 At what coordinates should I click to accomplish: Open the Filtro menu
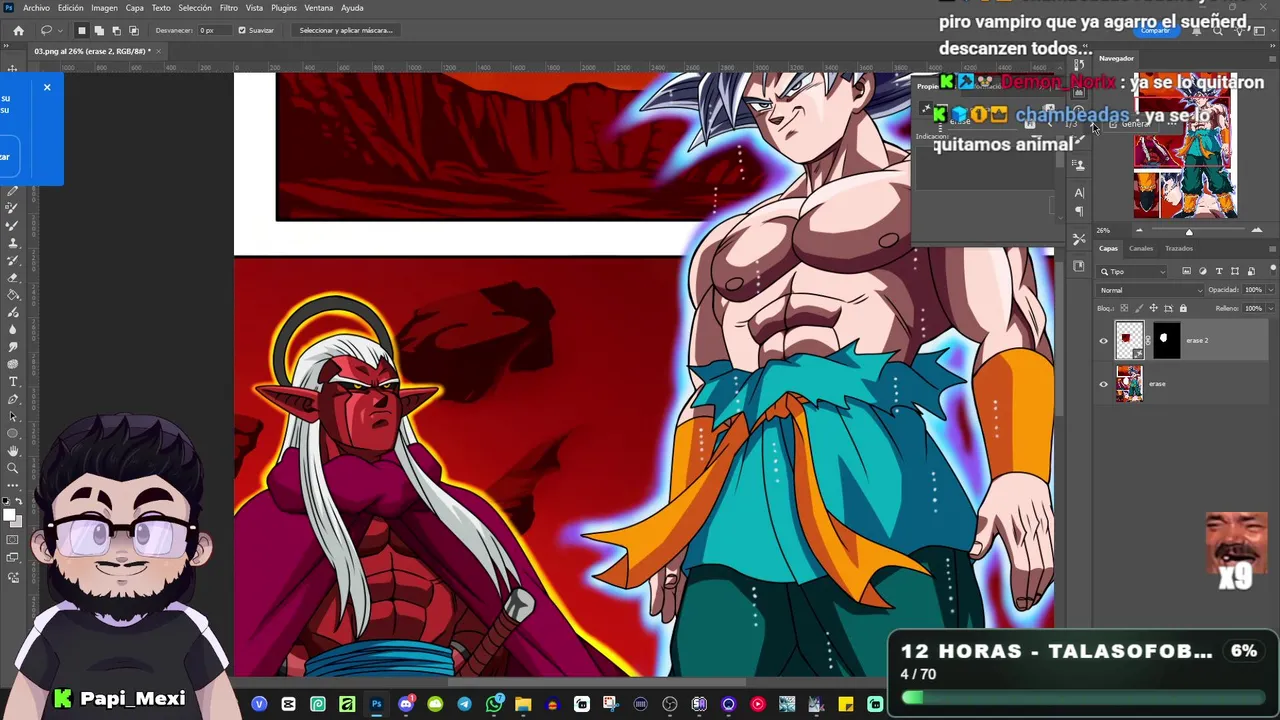coord(229,8)
